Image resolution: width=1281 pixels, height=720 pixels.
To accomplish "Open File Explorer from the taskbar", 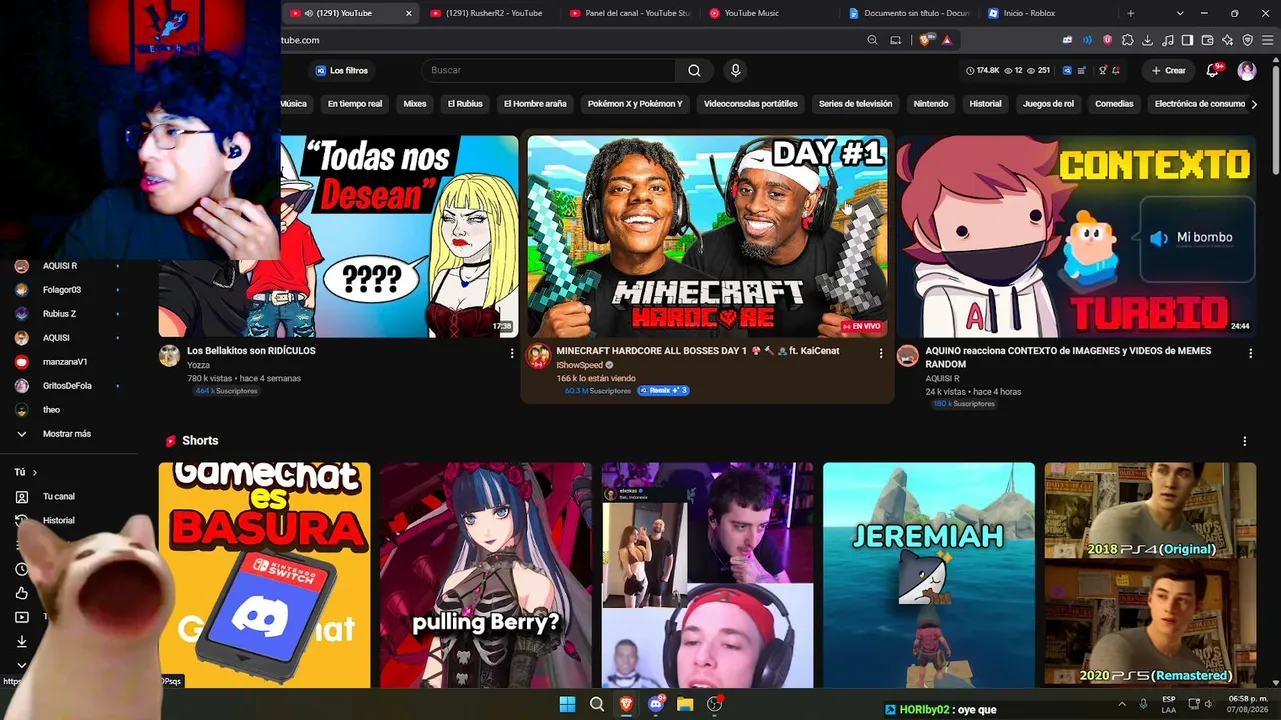I will [685, 704].
